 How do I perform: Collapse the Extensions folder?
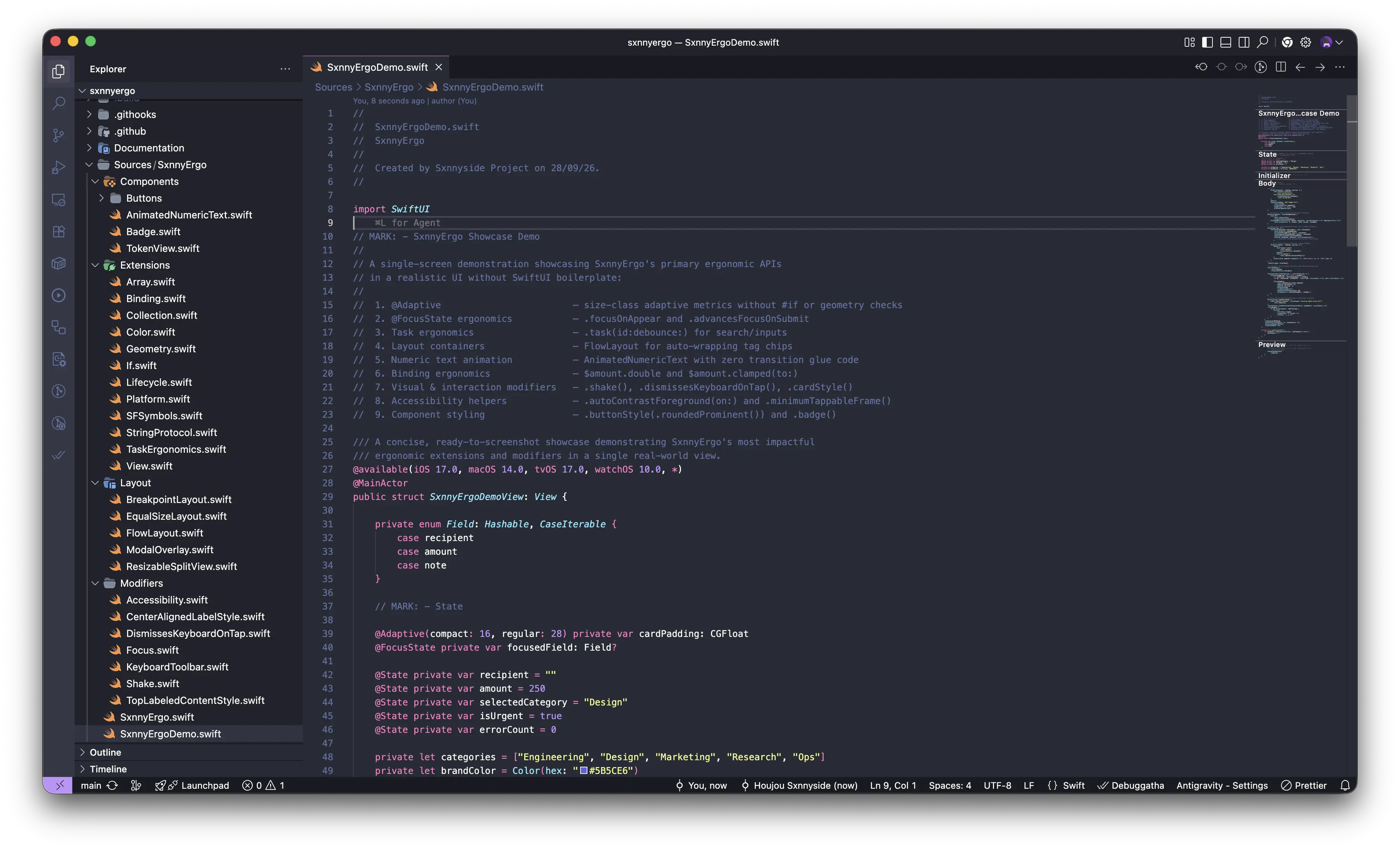(x=95, y=265)
